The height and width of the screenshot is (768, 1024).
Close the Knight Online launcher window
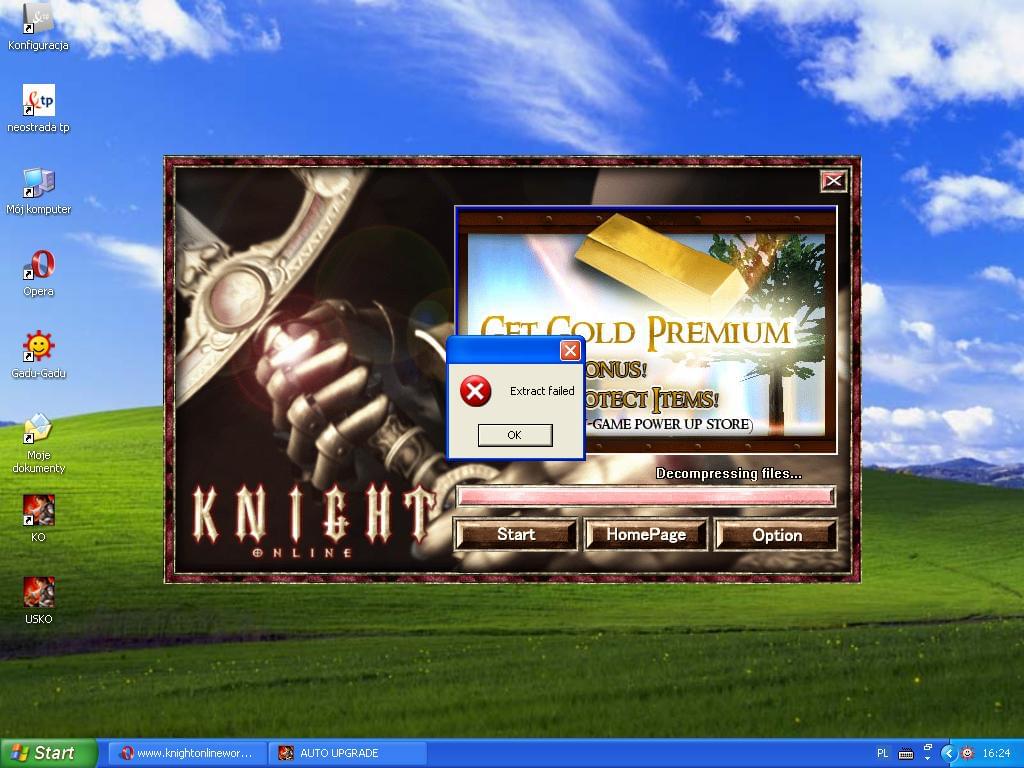coord(833,181)
